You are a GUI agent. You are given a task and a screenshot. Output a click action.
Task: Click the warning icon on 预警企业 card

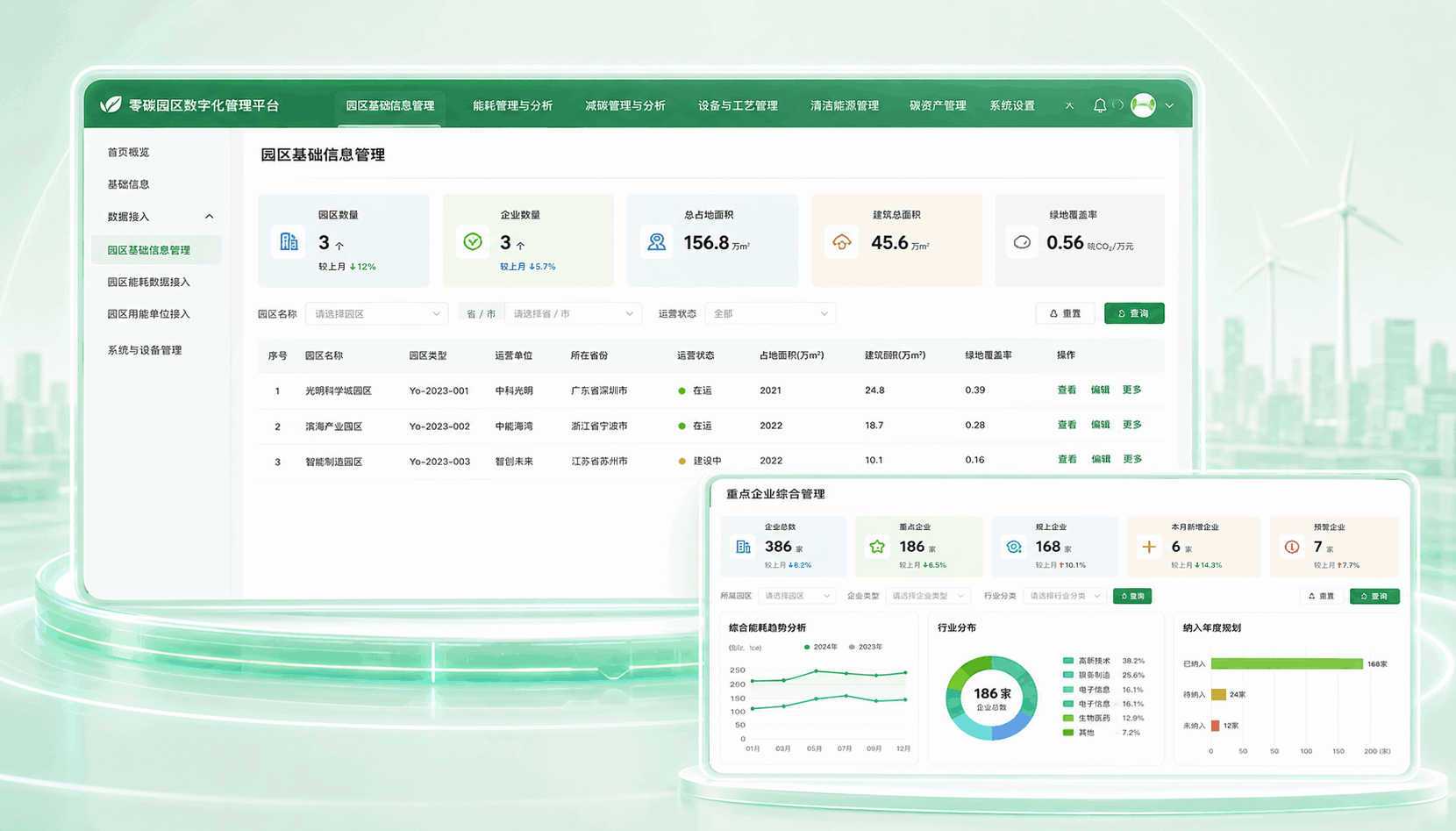[x=1291, y=547]
